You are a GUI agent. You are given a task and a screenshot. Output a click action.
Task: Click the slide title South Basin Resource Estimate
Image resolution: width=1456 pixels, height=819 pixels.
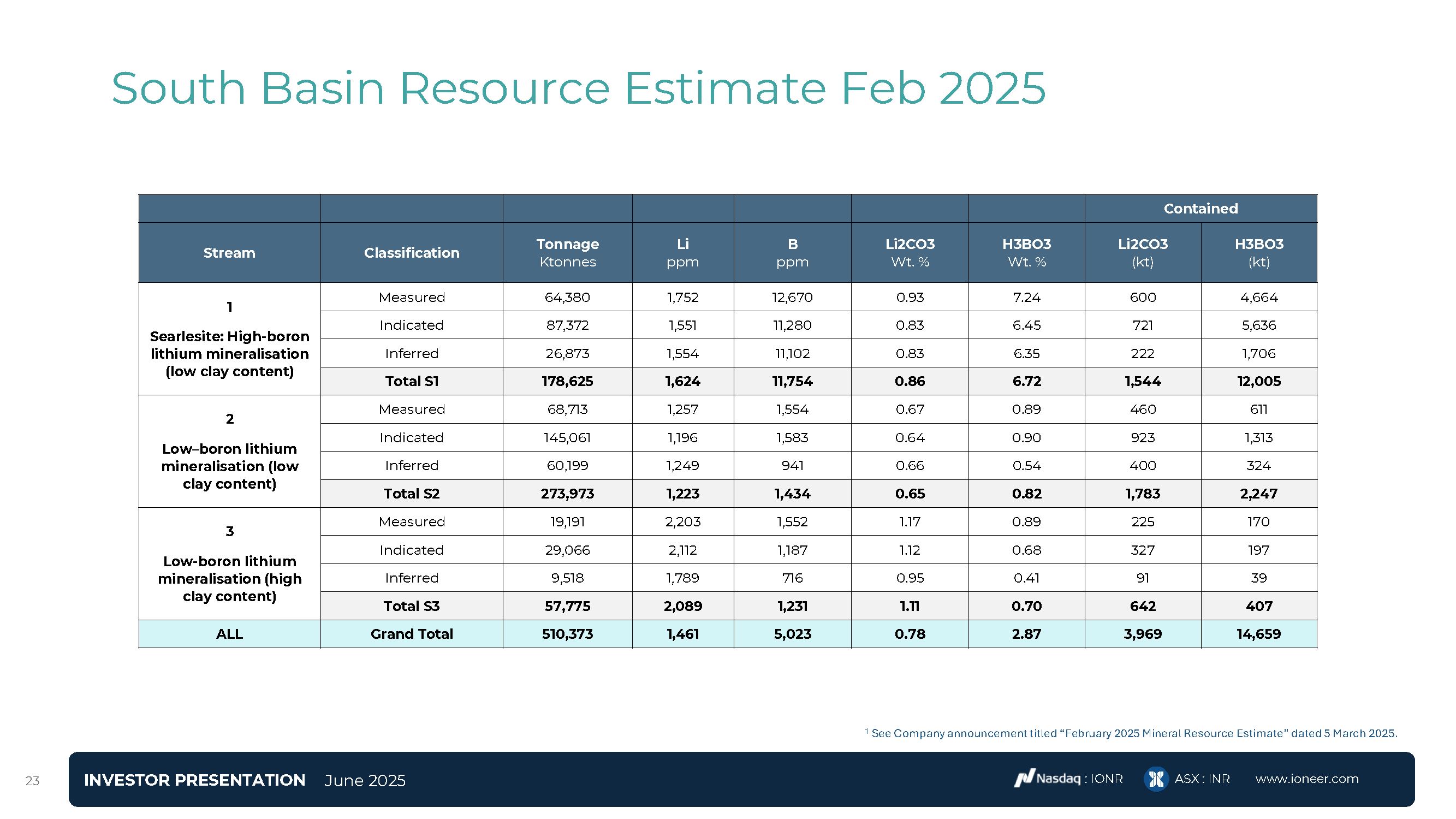[x=578, y=88]
